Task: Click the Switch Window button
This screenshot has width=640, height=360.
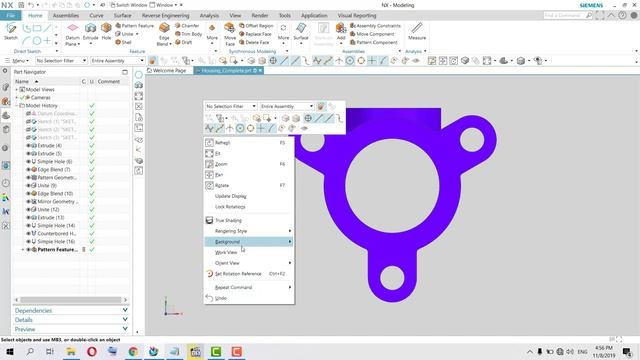Action: coord(128,5)
